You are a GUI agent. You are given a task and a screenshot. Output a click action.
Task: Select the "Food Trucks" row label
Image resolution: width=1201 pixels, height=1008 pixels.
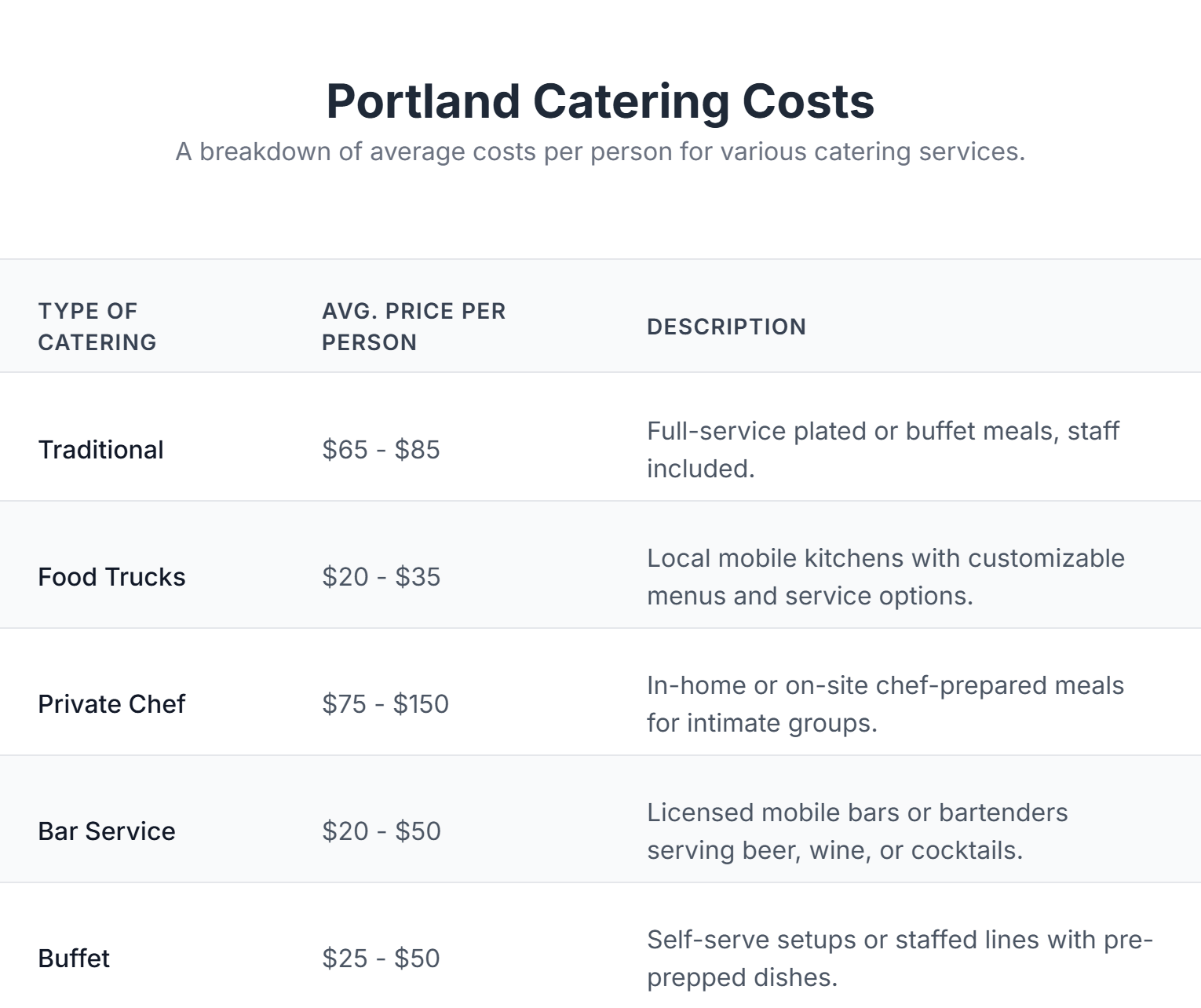click(x=111, y=577)
